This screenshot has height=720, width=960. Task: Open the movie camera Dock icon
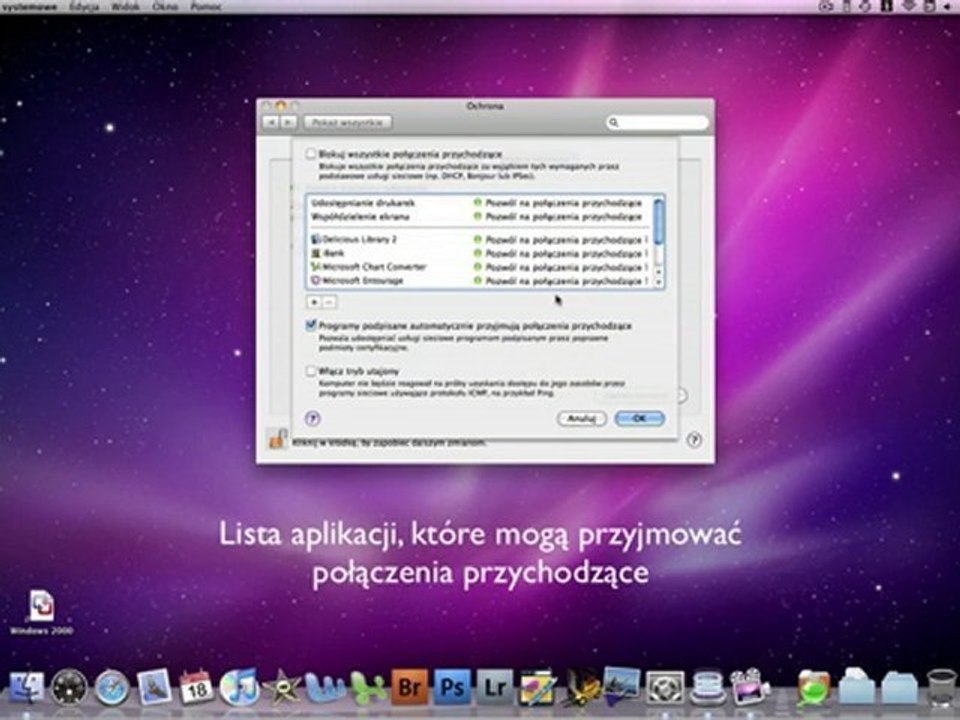750,687
